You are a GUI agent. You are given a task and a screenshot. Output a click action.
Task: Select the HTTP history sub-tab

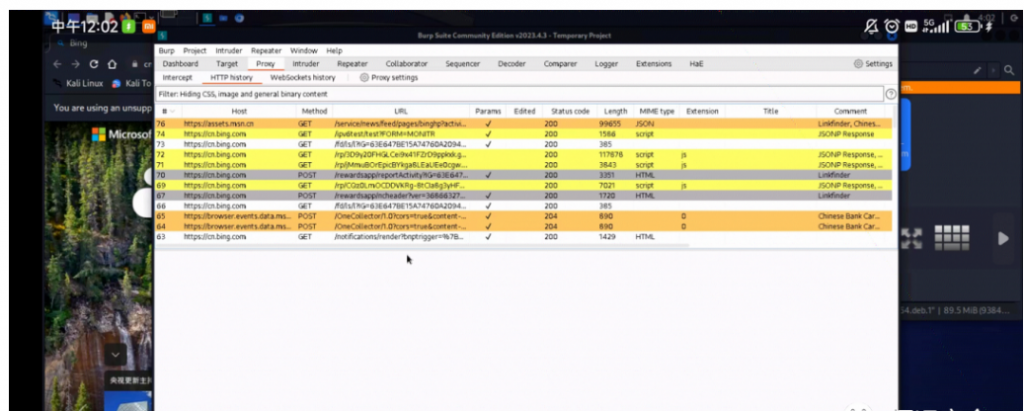coord(231,77)
